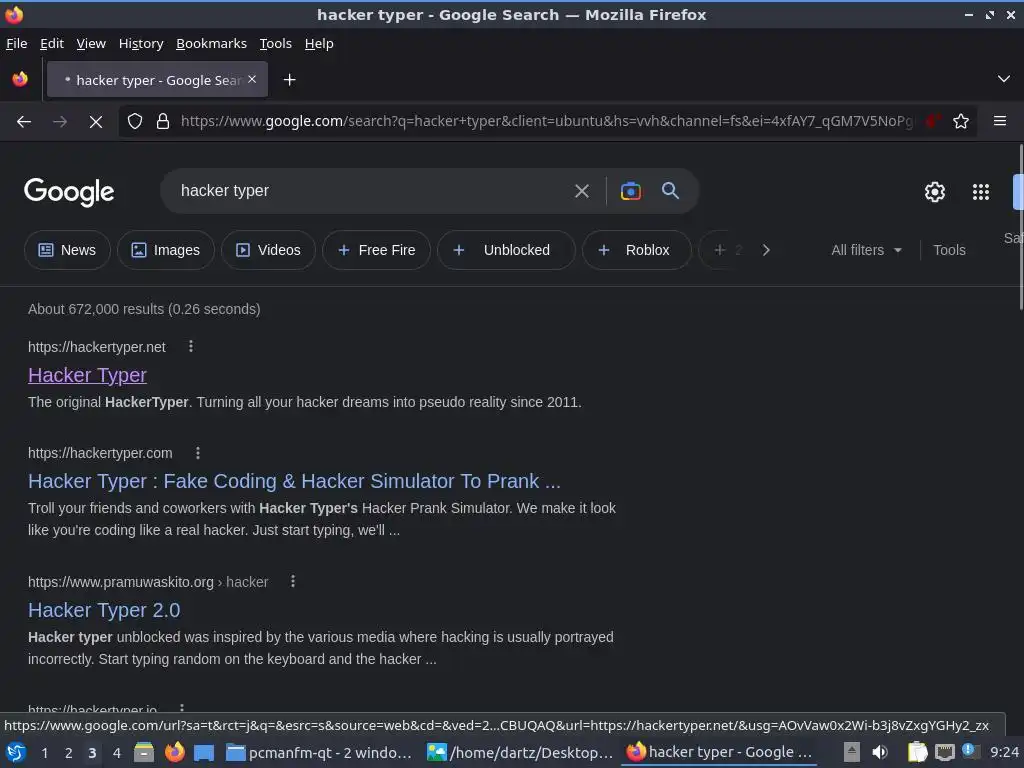
Task: Open the Edit menu
Action: click(52, 43)
